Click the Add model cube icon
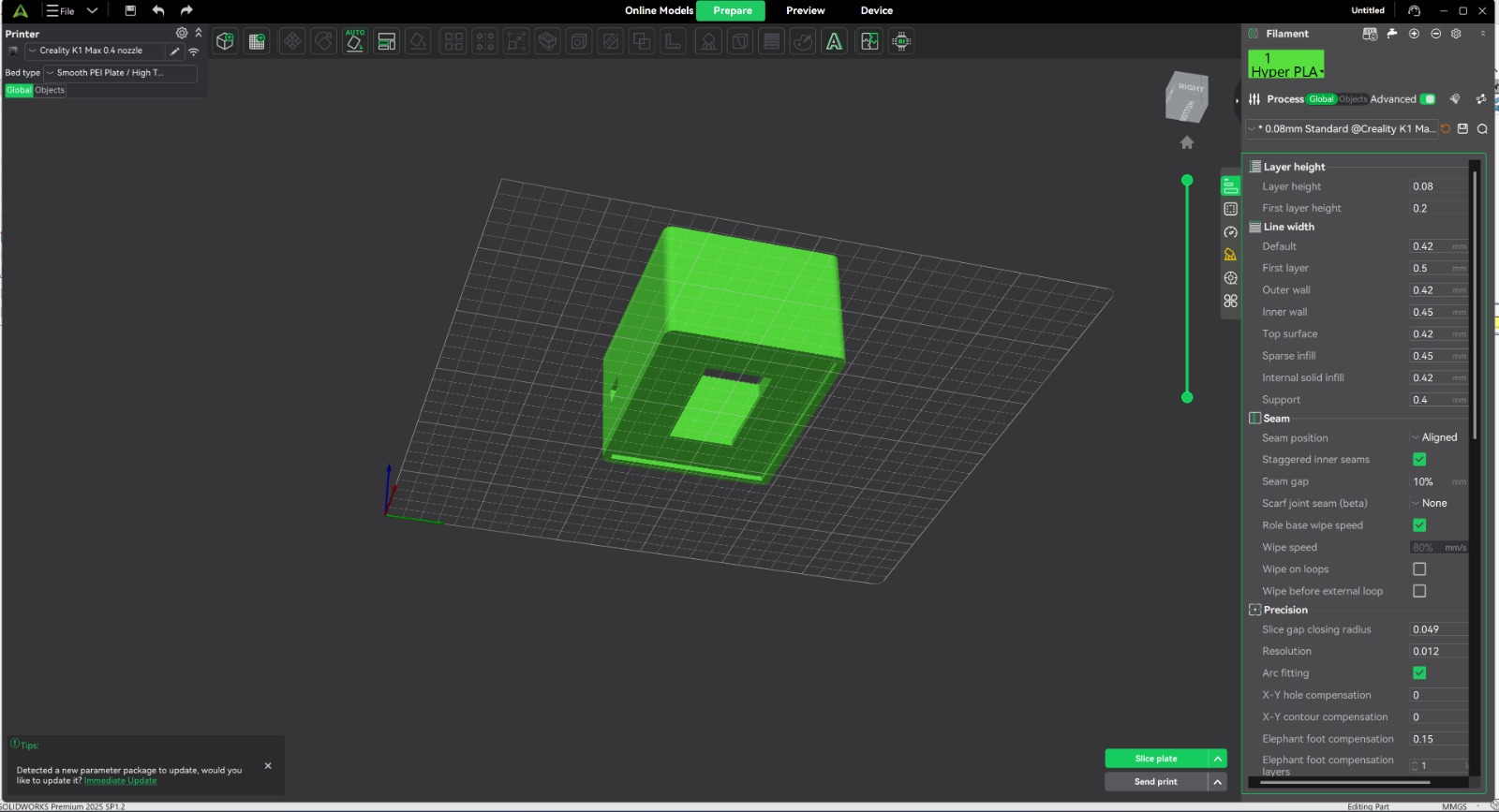 click(225, 41)
